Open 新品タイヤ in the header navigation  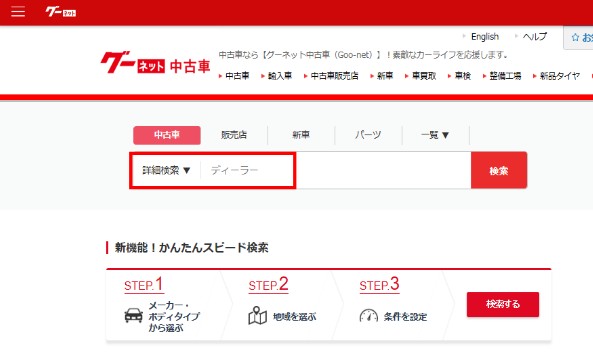560,76
